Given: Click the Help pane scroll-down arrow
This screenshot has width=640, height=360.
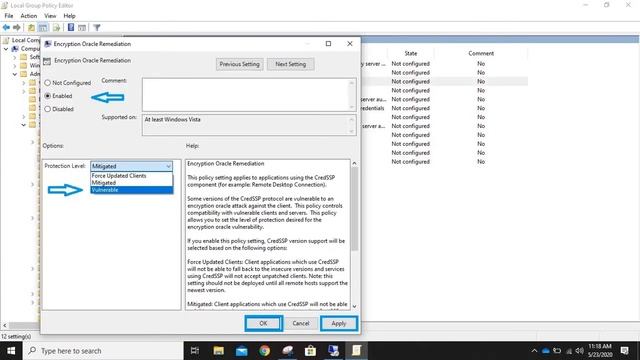Looking at the screenshot, I should (x=354, y=307).
